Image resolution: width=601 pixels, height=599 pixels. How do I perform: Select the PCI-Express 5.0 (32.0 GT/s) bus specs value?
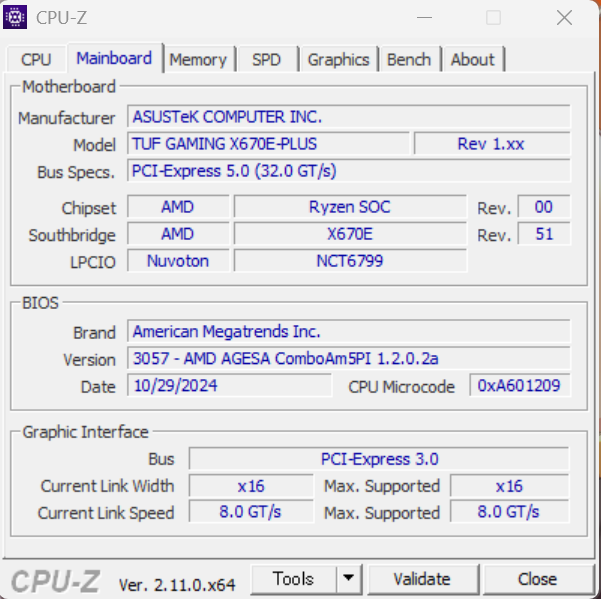(349, 171)
